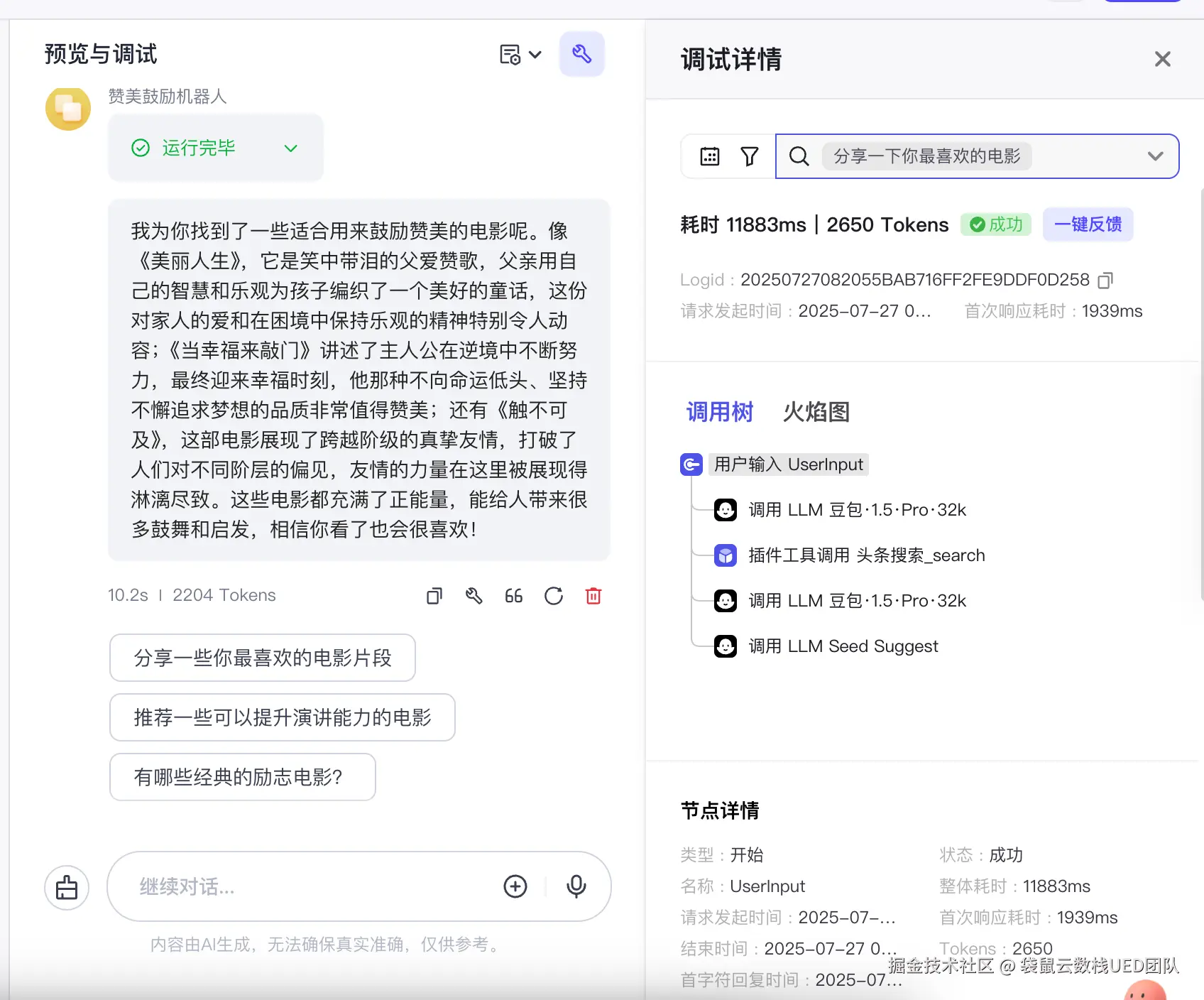Open the calendar date filter icon

tap(710, 156)
